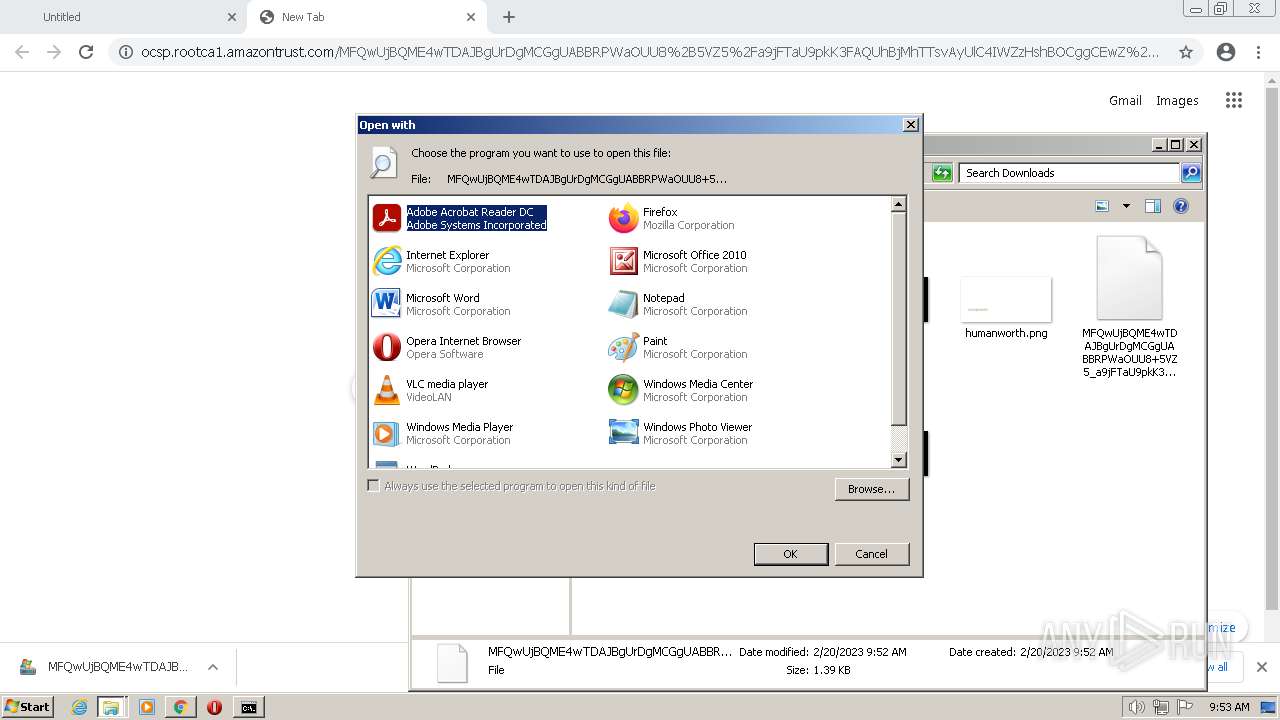Click scroll-up arrow of program list

(898, 204)
